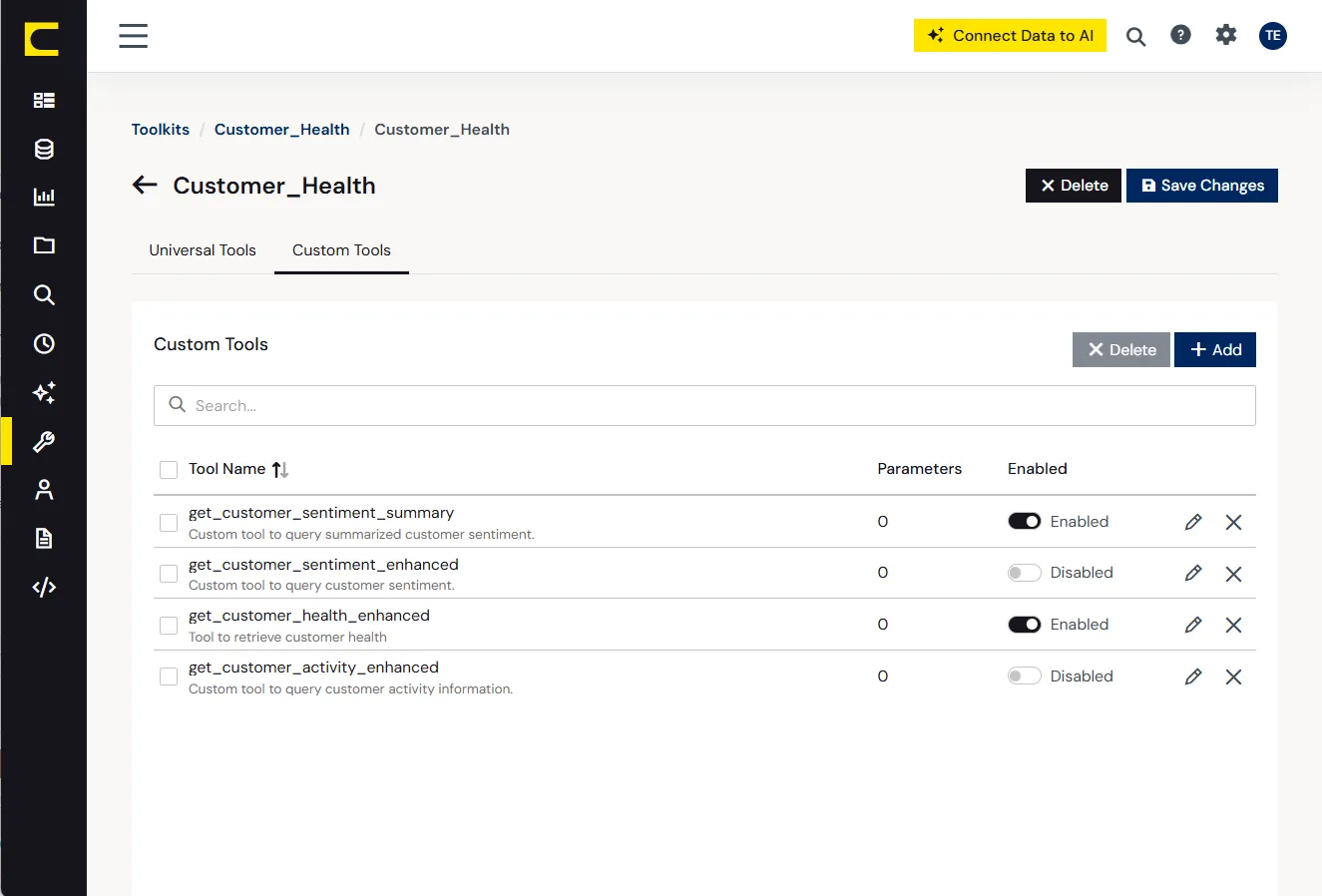
Task: Edit get_customer_health_enhanced with pencil icon
Action: (1193, 625)
